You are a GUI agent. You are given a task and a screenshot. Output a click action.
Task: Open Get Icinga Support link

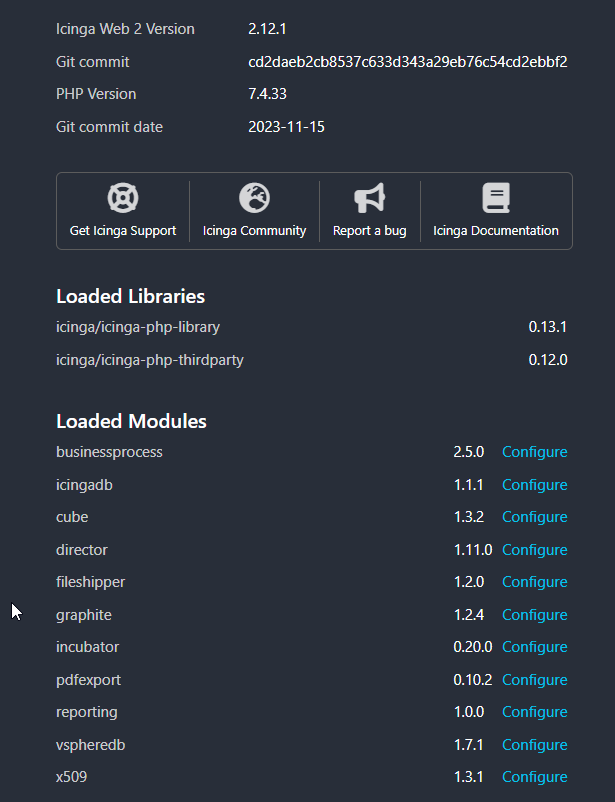point(123,231)
